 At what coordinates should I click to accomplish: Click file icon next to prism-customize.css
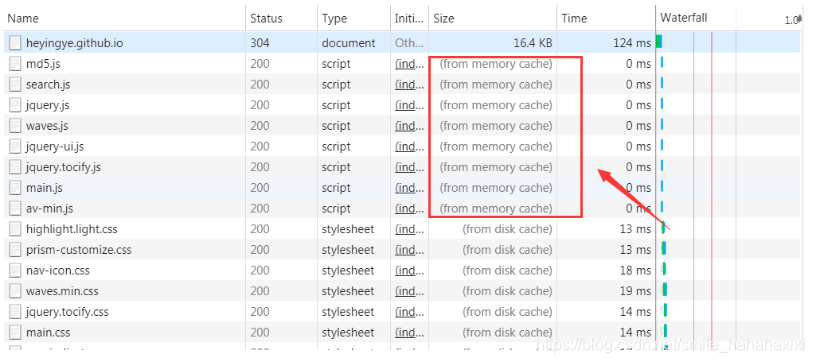click(16, 250)
